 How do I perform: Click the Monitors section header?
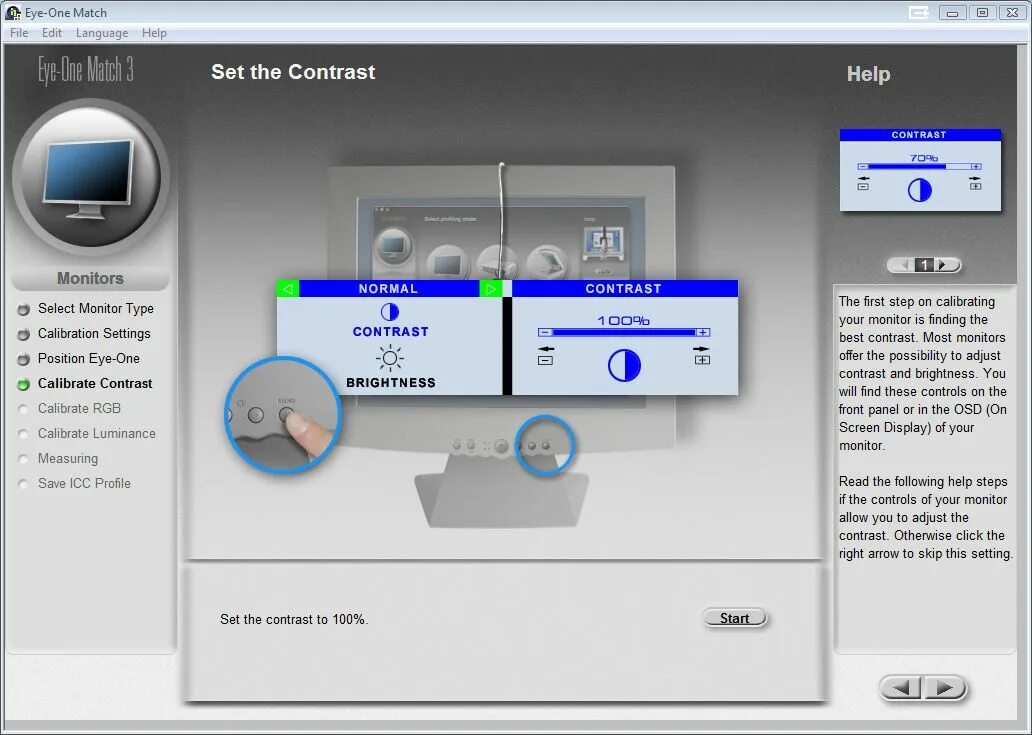pyautogui.click(x=90, y=278)
